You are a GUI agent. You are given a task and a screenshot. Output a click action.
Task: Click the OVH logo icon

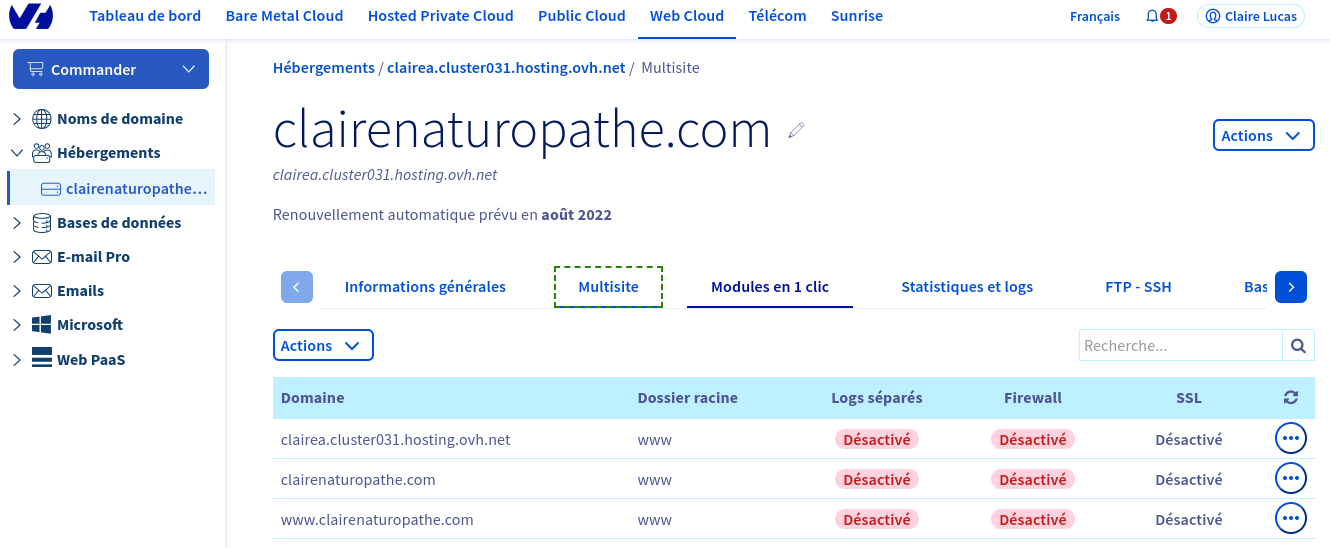click(x=31, y=17)
